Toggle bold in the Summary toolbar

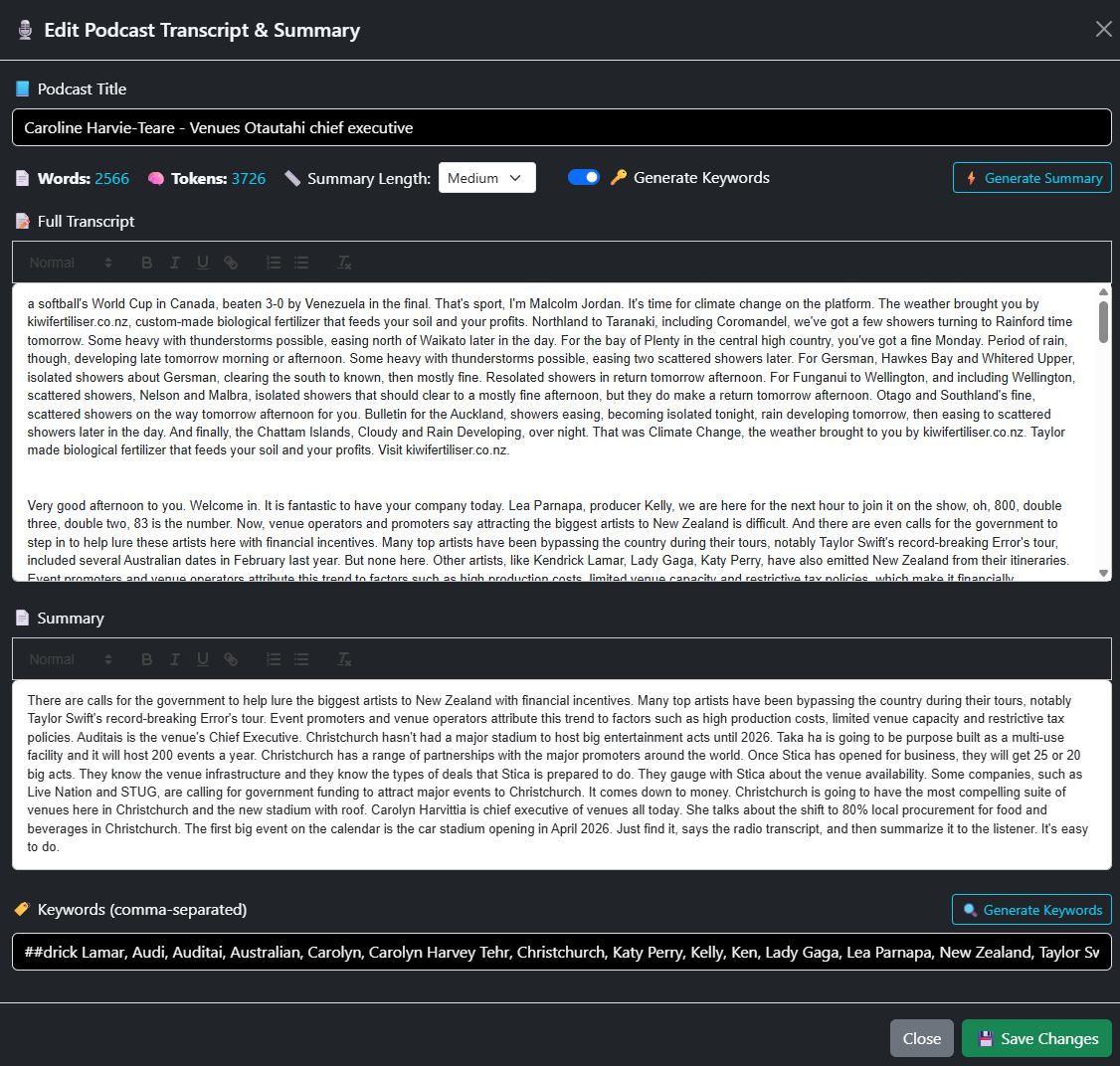147,659
